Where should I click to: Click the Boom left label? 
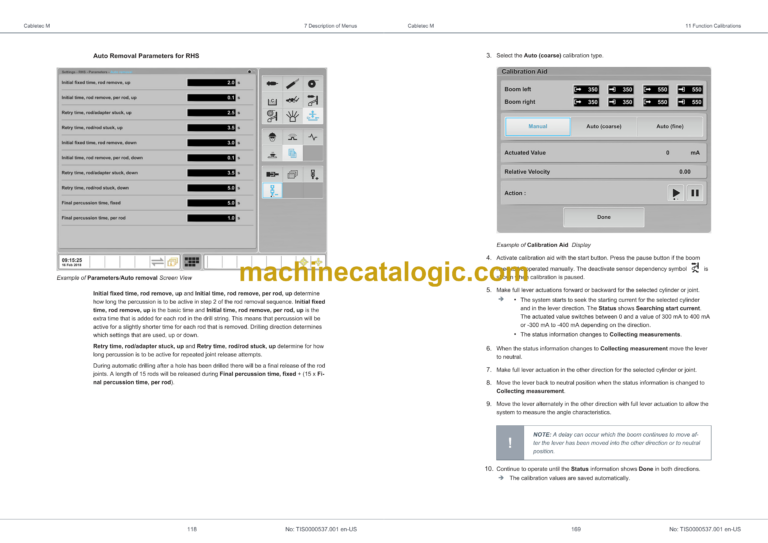click(x=517, y=89)
